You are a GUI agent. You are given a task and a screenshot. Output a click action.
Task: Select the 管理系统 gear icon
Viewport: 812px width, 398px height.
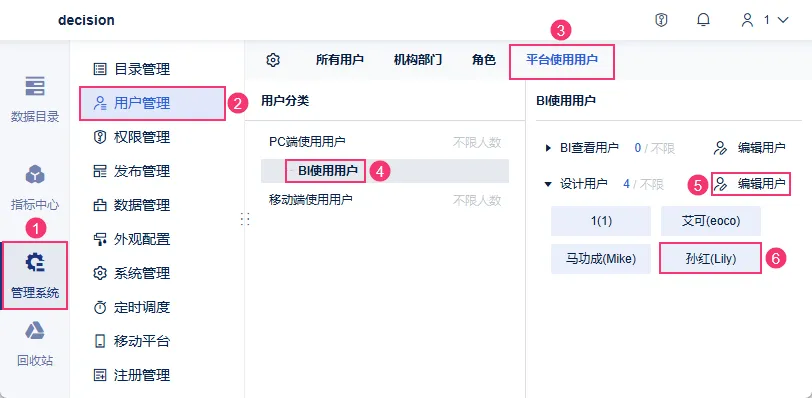[x=35, y=263]
